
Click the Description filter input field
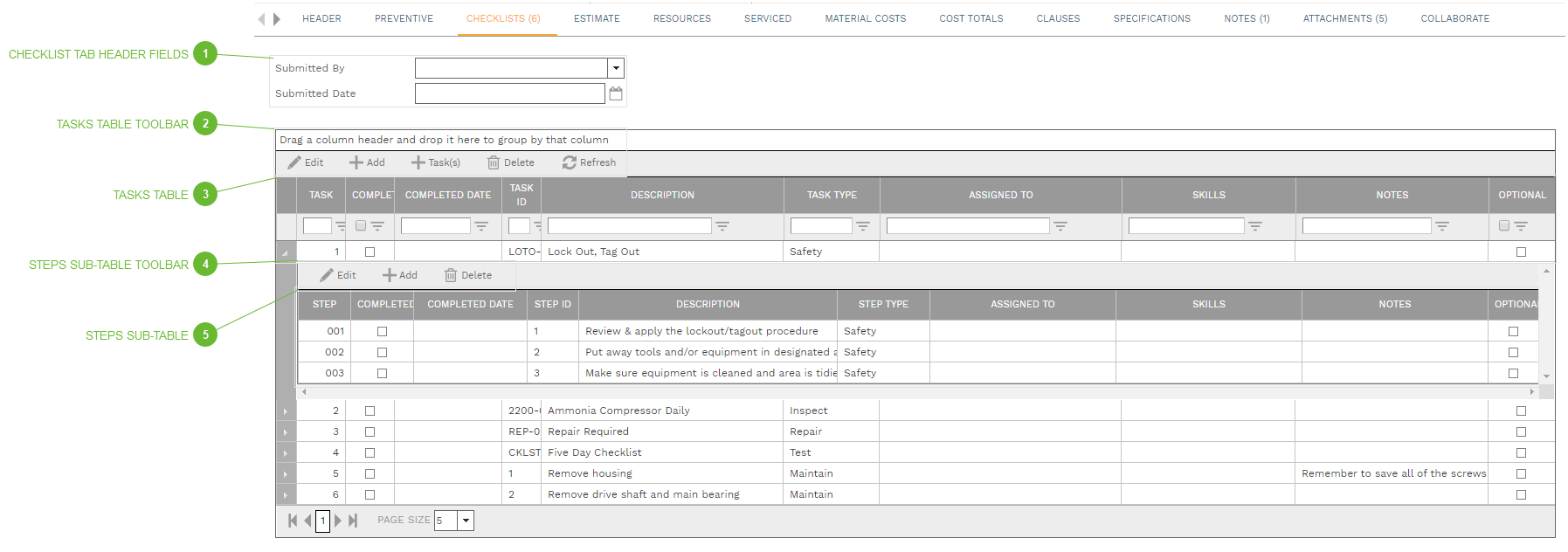click(x=630, y=225)
